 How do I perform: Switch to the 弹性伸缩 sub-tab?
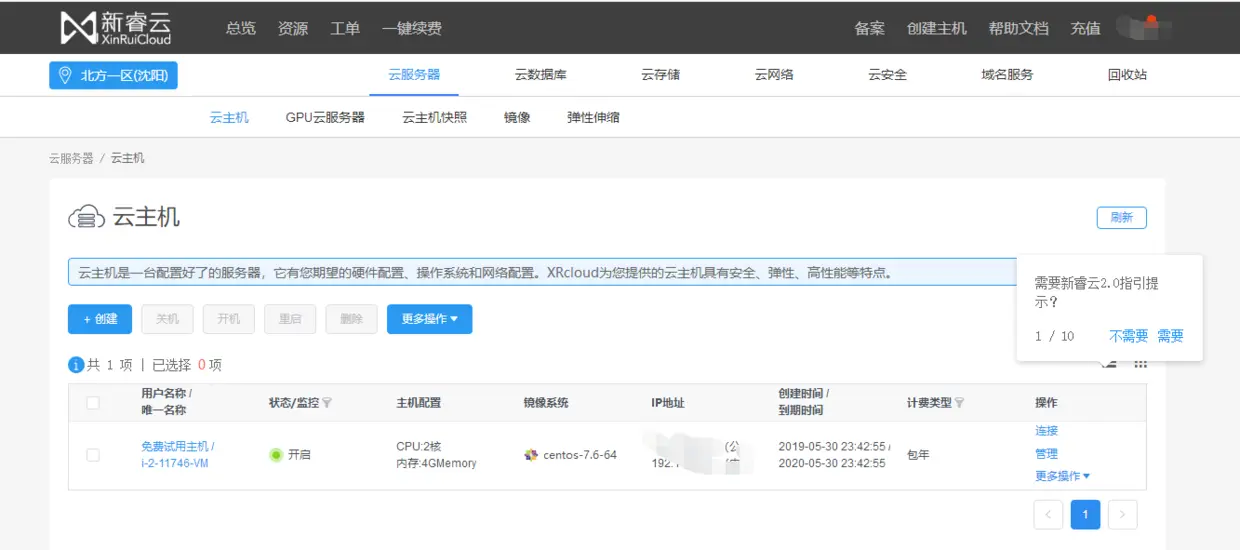coord(593,117)
